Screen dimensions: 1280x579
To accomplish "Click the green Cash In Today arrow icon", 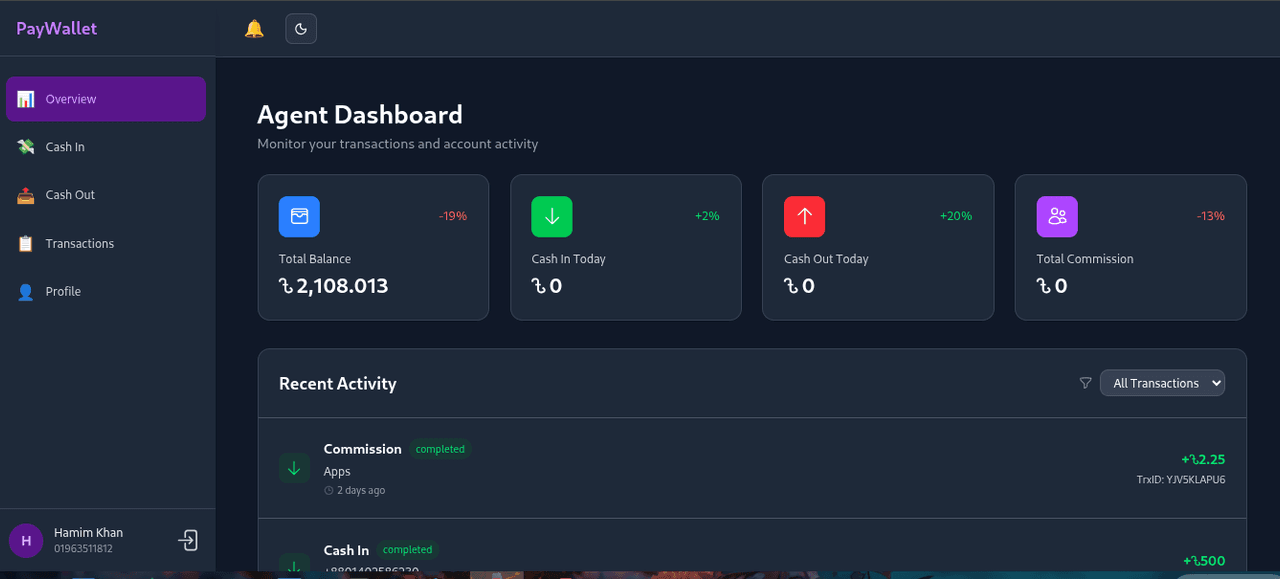I will click(x=552, y=216).
